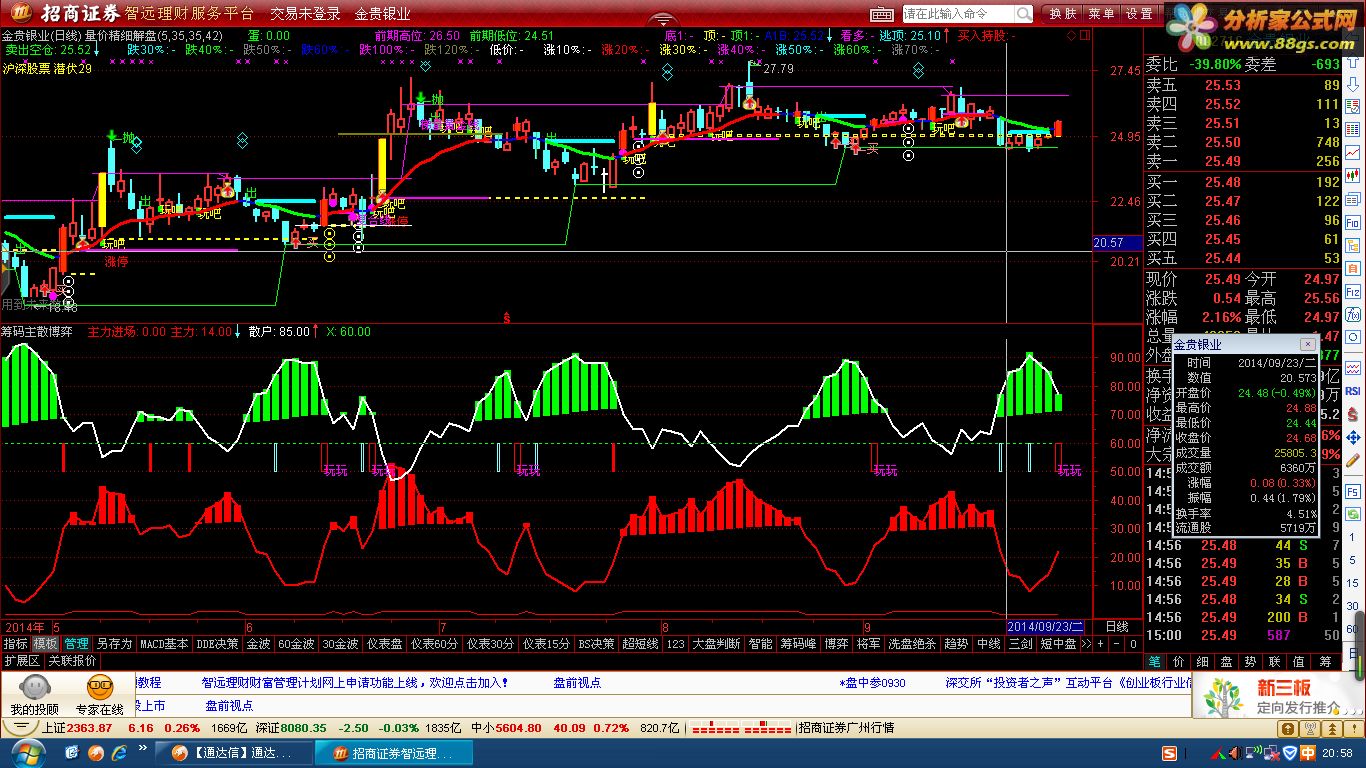The height and width of the screenshot is (768, 1366).
Task: Expand more indicator tabs with >> arrow
Action: click(1086, 644)
